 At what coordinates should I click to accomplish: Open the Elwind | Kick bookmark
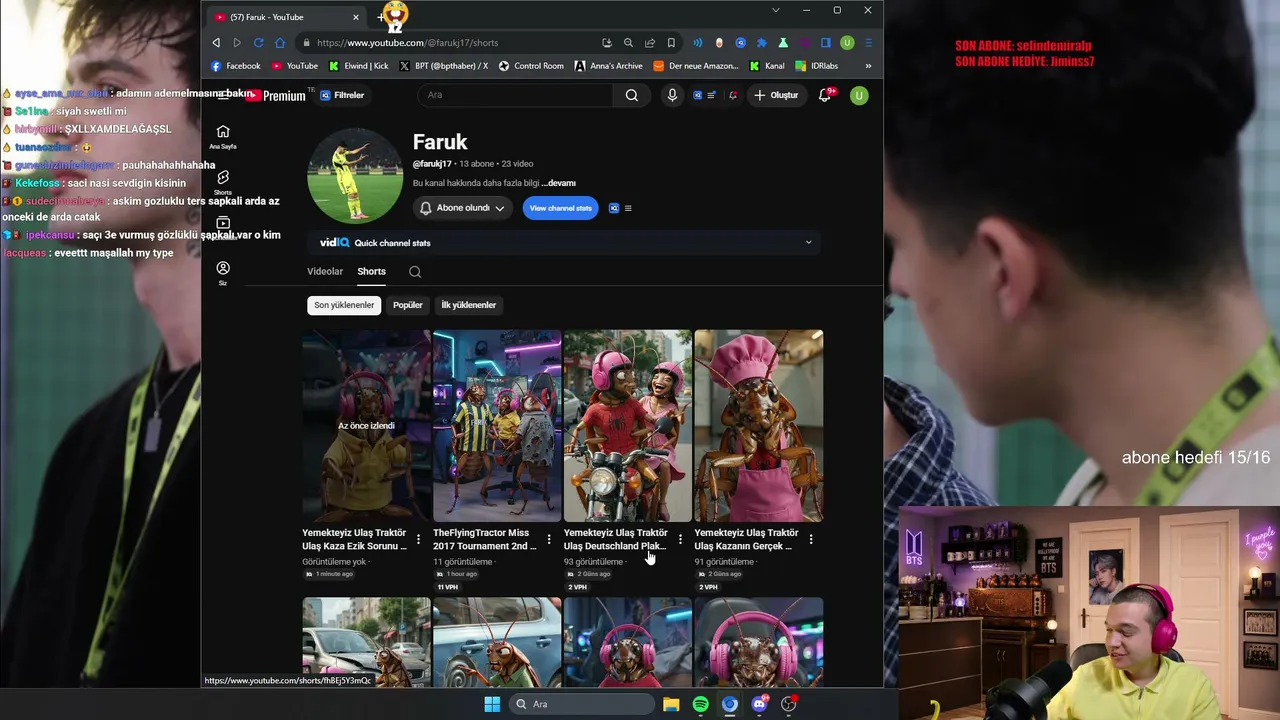click(x=358, y=66)
